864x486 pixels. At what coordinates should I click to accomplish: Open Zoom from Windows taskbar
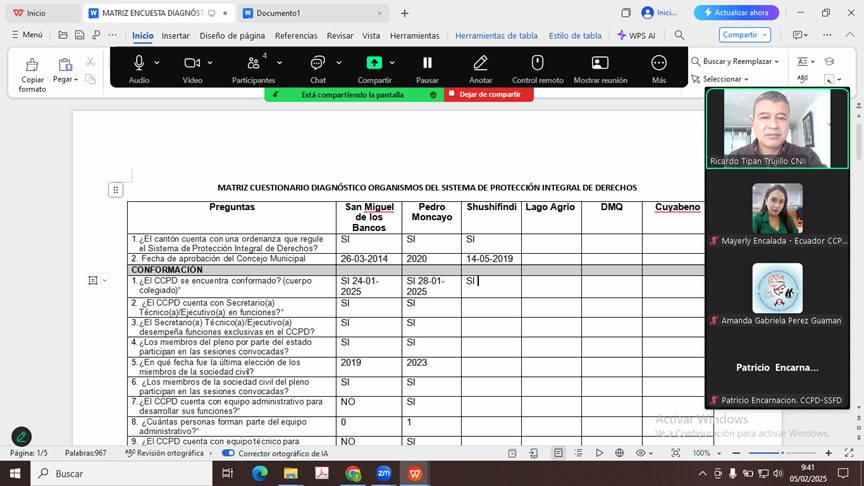pos(384,473)
